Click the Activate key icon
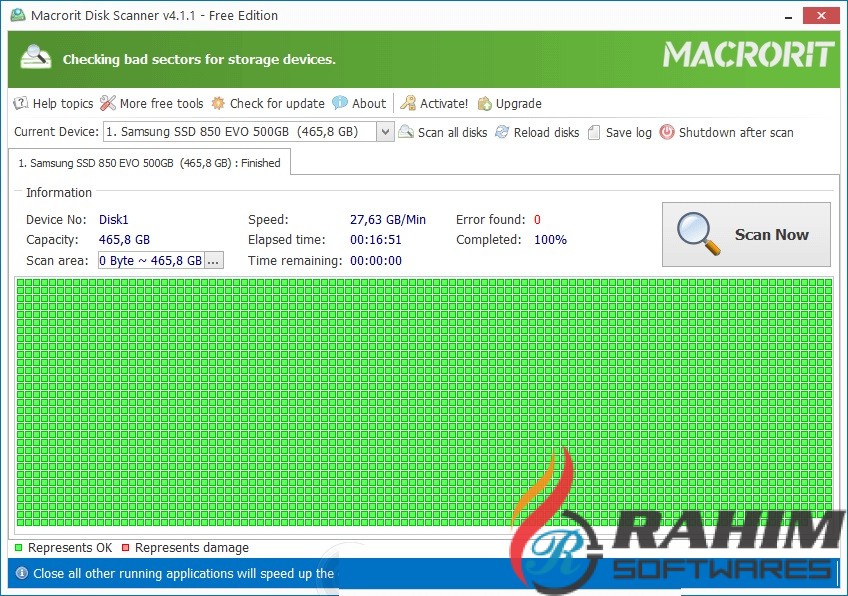848x596 pixels. coord(408,103)
